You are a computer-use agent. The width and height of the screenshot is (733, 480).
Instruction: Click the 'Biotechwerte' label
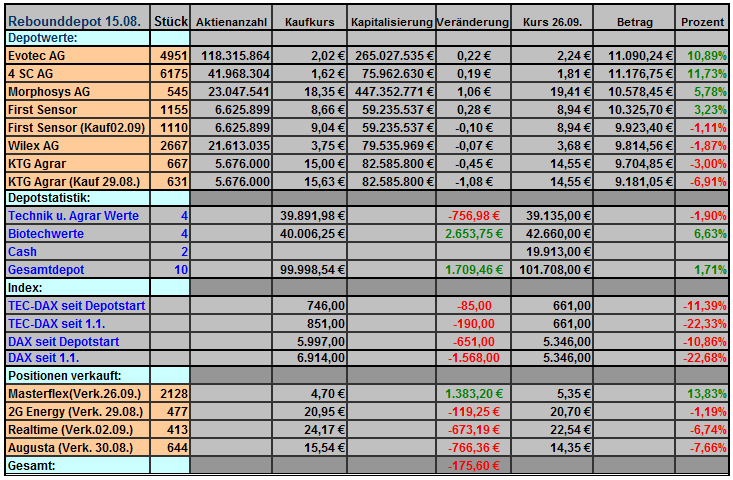tap(46, 234)
